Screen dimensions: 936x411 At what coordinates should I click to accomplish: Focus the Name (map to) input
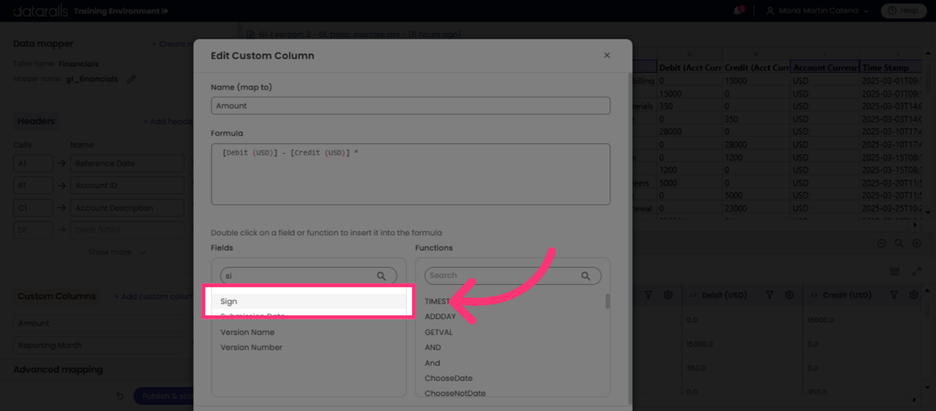pos(411,106)
